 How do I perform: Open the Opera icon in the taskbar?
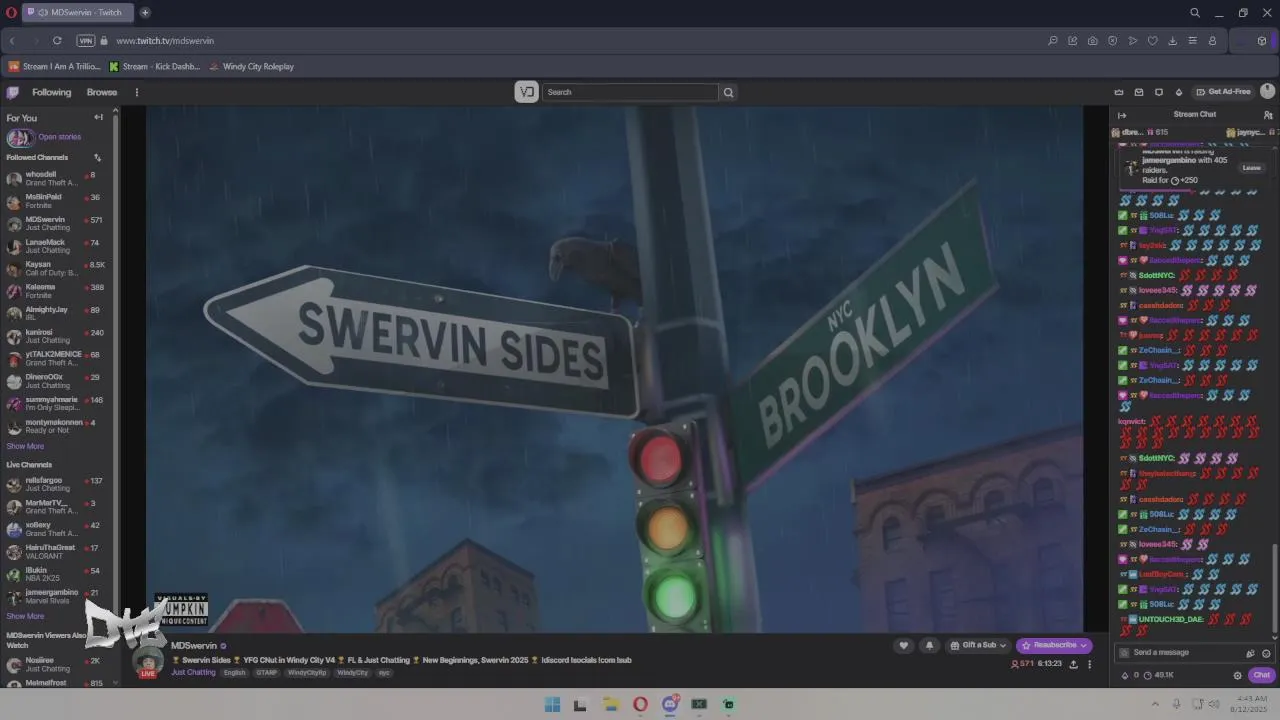pos(640,704)
